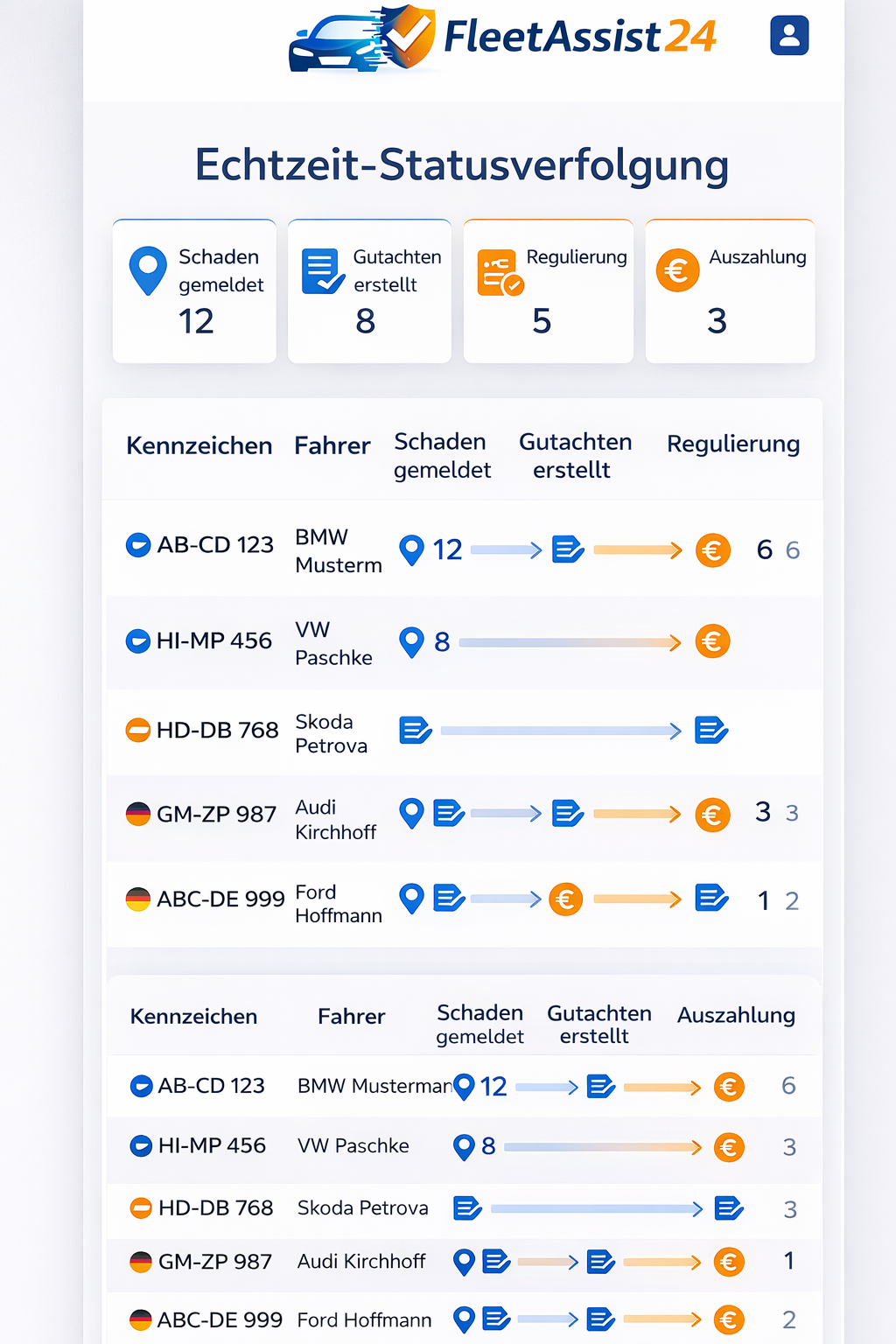Screen dimensions: 896x1344
Task: Click the count 12 for AB-CD 123
Action: (447, 549)
